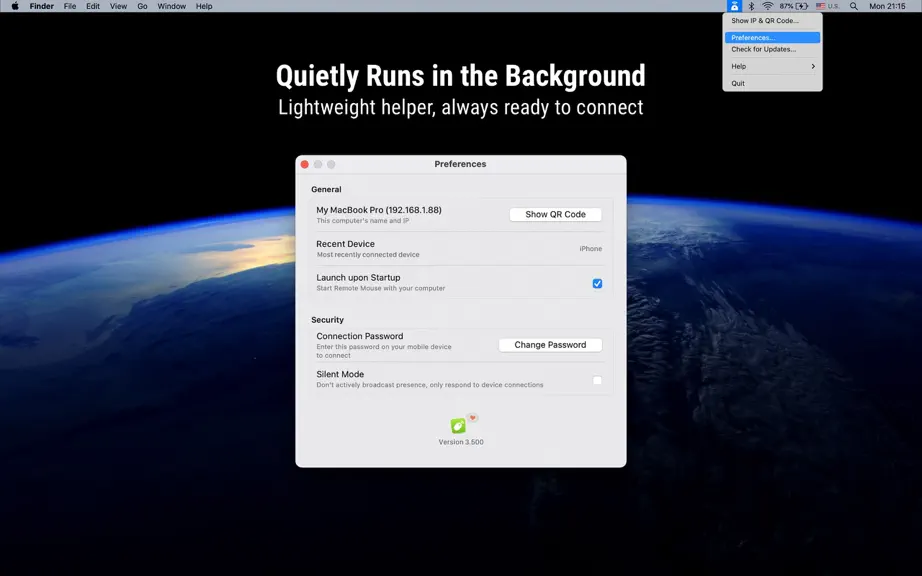This screenshot has height=576, width=922.
Task: Click the Preferences window title
Action: 460,164
